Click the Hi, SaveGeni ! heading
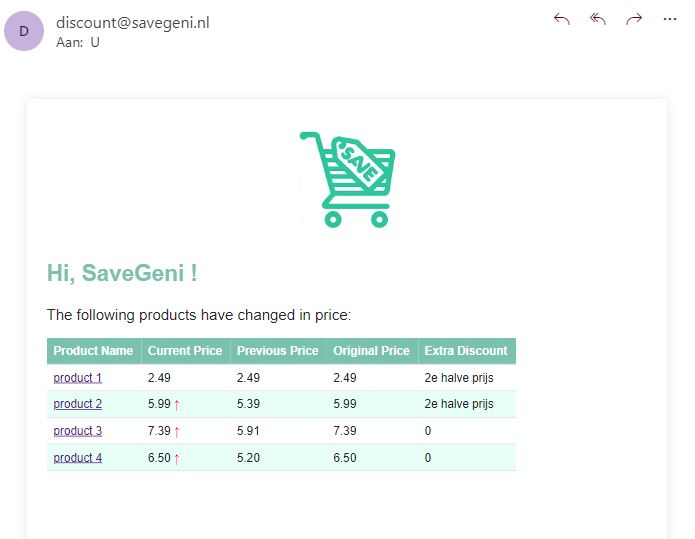 122,273
